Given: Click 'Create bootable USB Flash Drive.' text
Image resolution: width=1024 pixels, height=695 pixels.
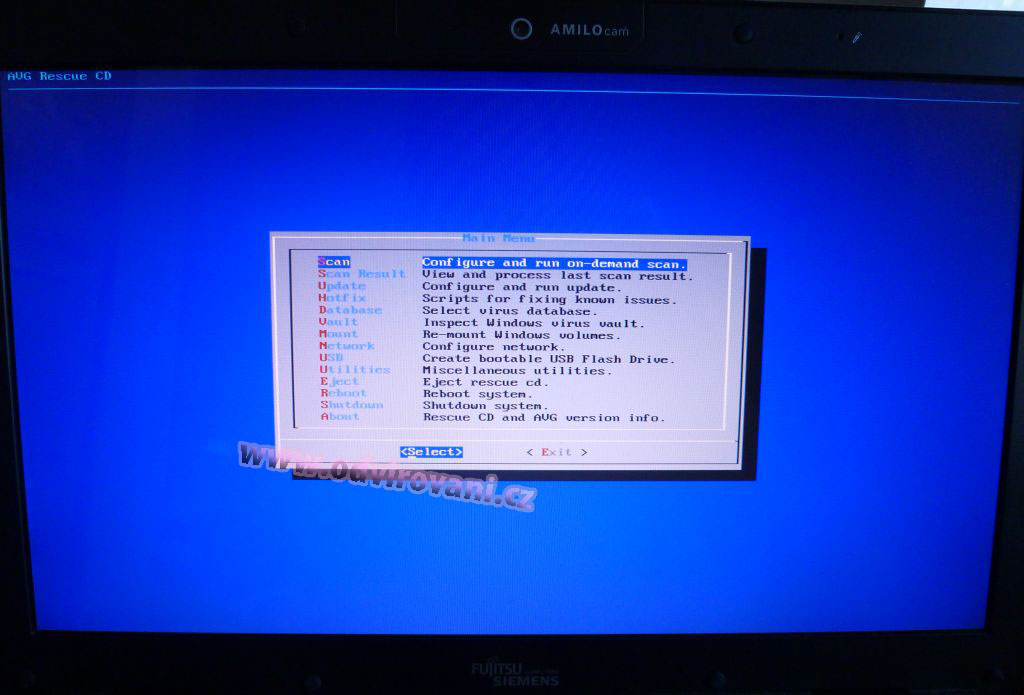Looking at the screenshot, I should click(x=549, y=359).
